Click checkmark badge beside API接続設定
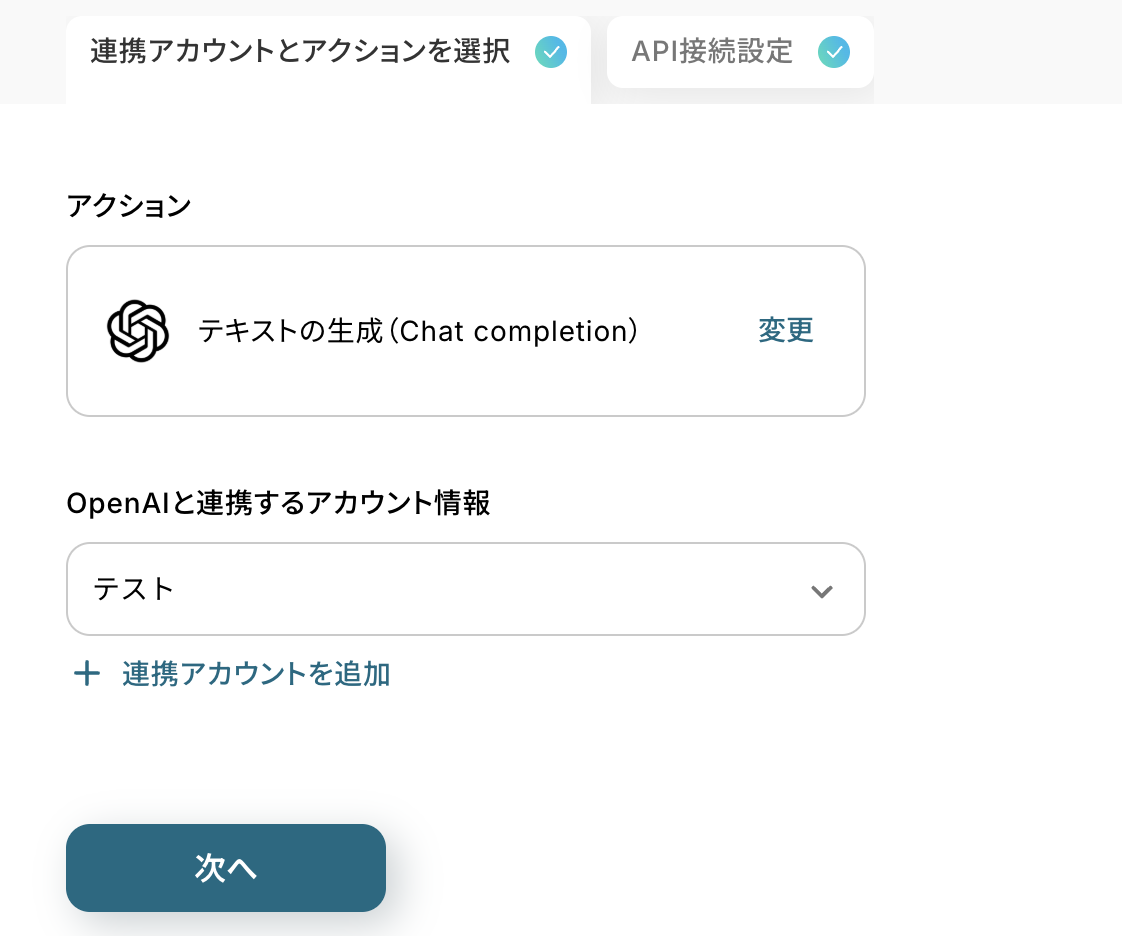1122x936 pixels. pyautogui.click(x=834, y=52)
